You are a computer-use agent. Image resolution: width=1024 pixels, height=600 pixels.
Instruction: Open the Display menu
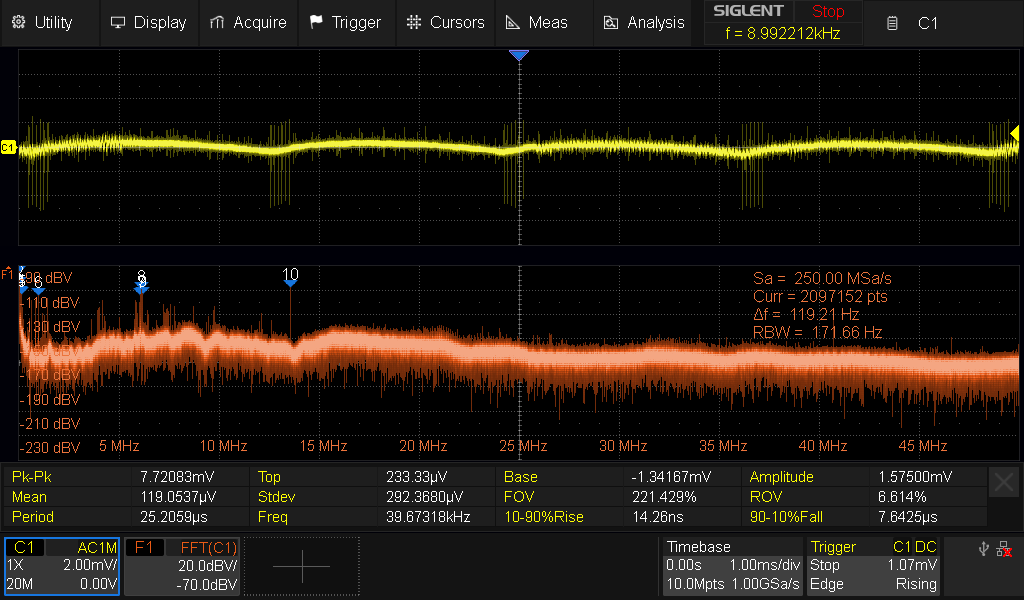(x=148, y=22)
